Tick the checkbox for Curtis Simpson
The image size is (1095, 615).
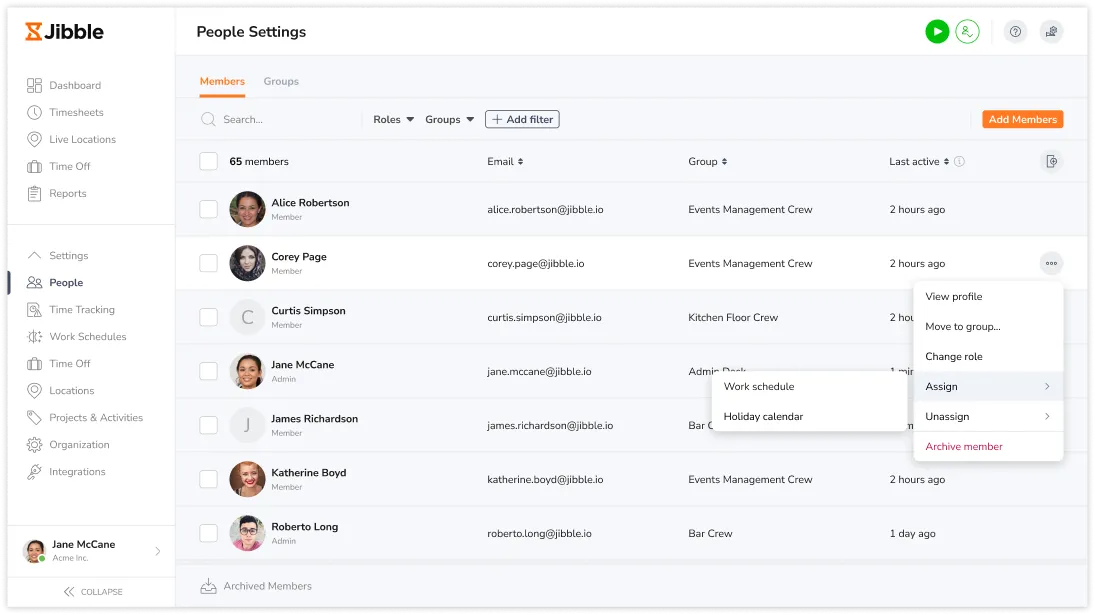[208, 318]
